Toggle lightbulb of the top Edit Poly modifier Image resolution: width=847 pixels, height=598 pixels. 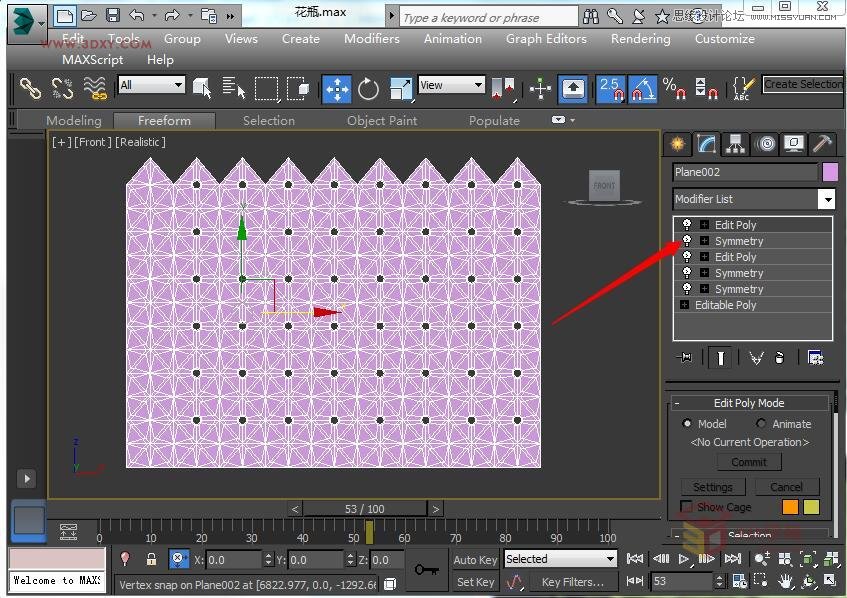point(687,225)
